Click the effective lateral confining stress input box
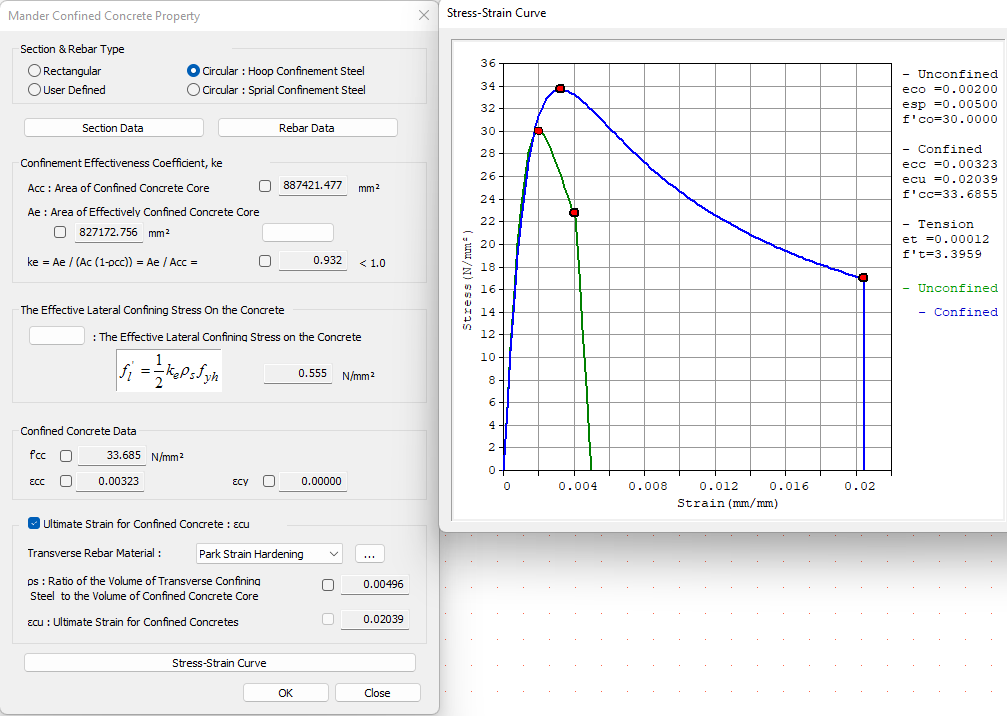The height and width of the screenshot is (716, 1007). [57, 336]
